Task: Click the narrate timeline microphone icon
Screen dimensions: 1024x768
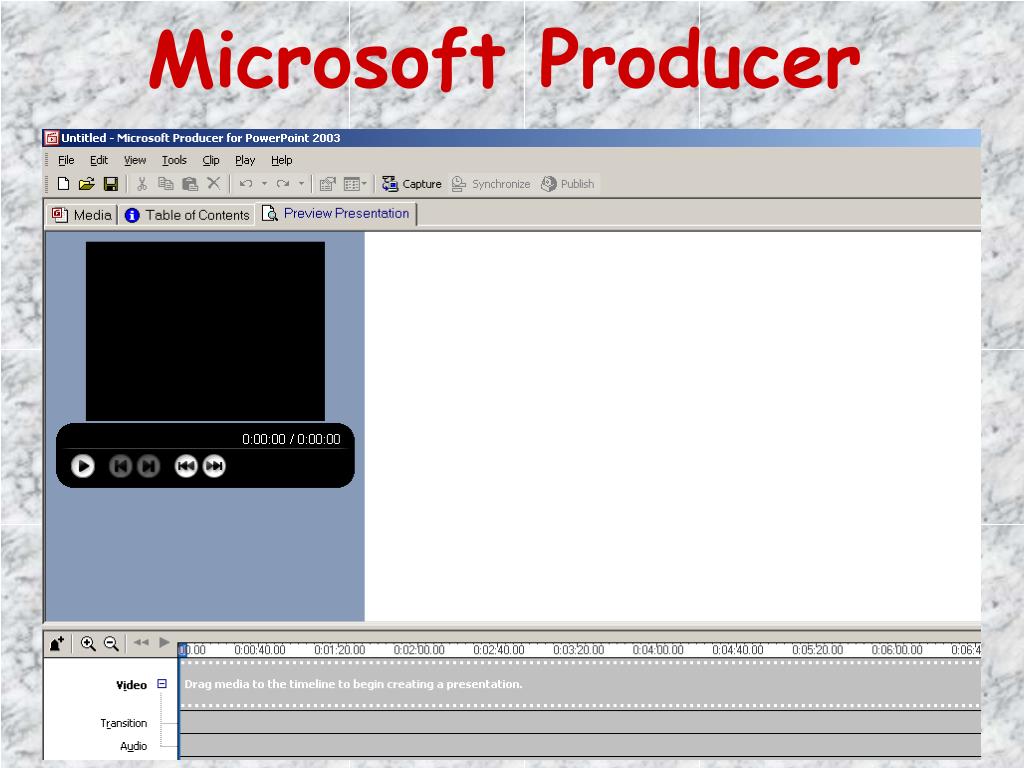Action: tap(57, 644)
